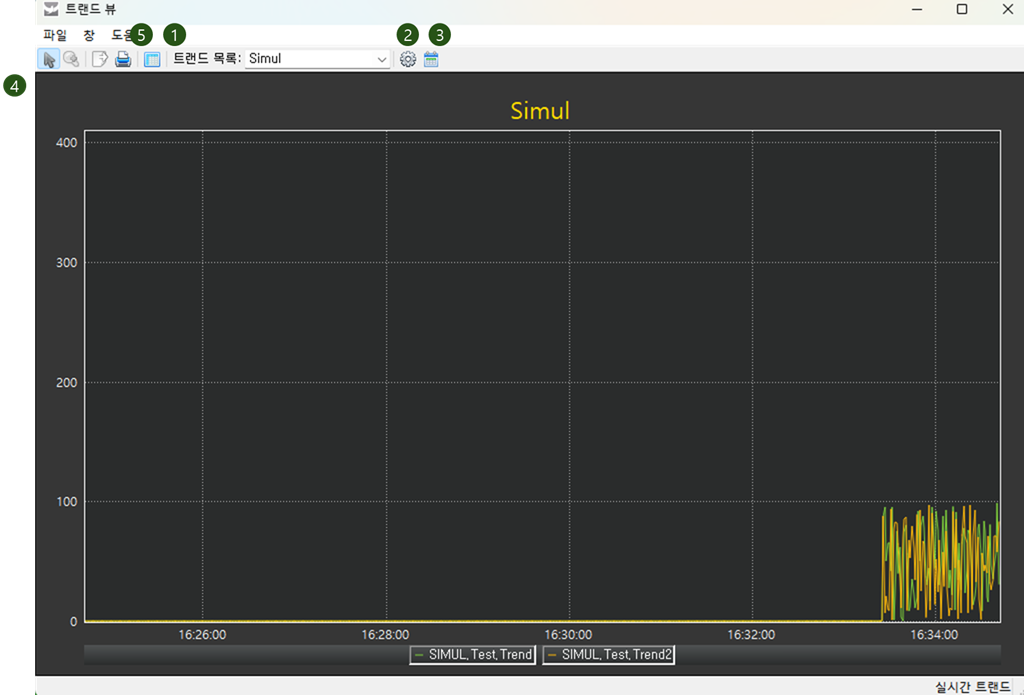
Task: Click the export document icon
Action: (100, 59)
